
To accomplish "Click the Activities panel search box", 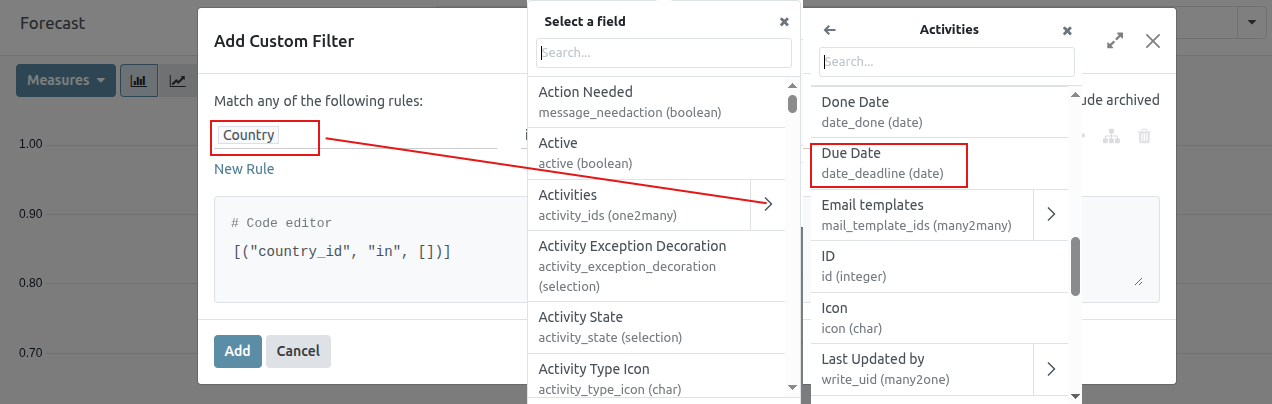I will pyautogui.click(x=946, y=62).
